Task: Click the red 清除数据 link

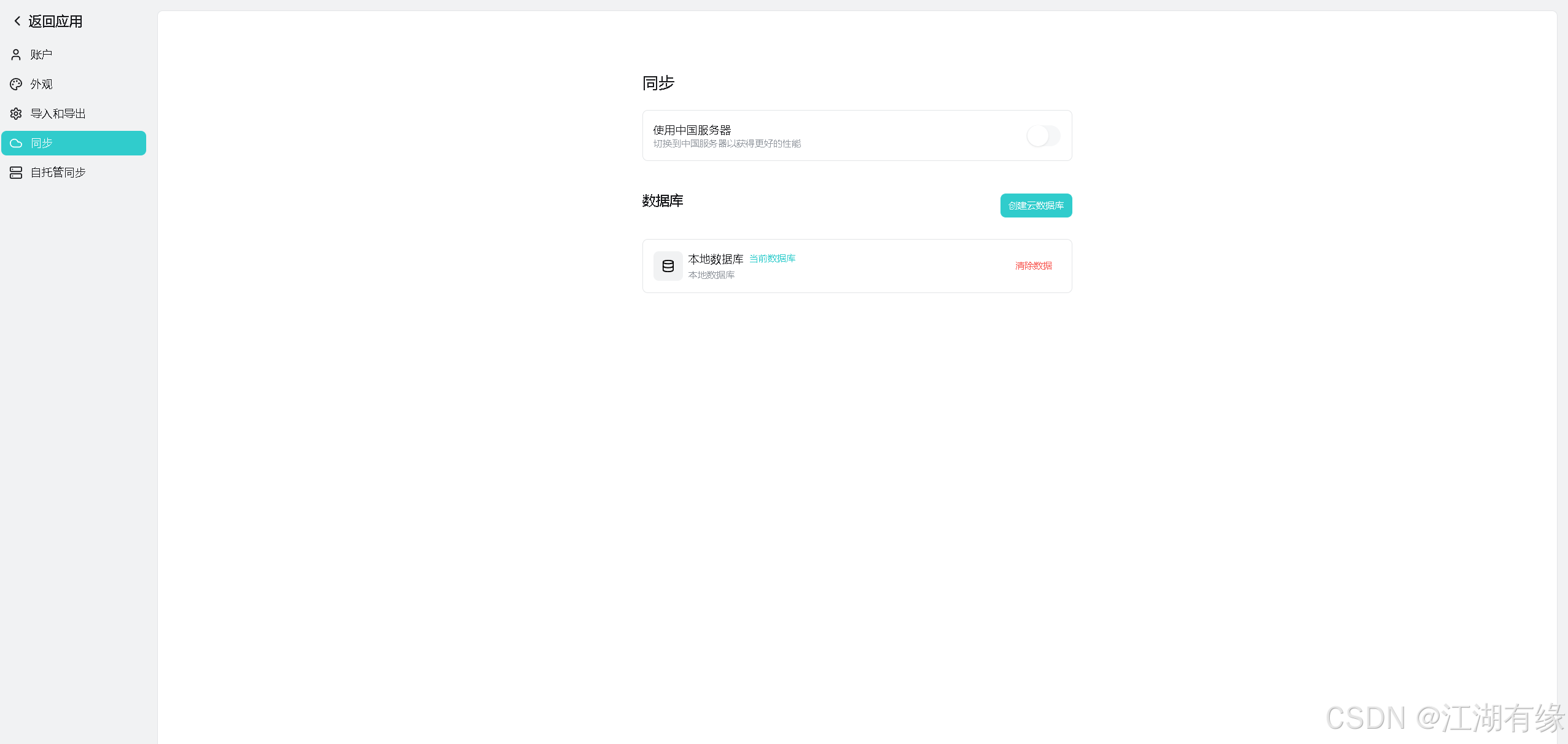Action: 1033,266
